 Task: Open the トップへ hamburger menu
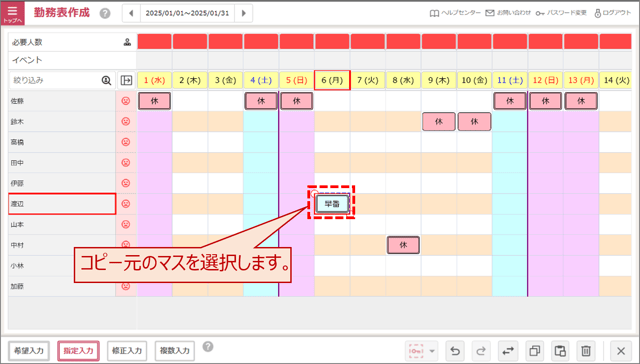pos(13,13)
